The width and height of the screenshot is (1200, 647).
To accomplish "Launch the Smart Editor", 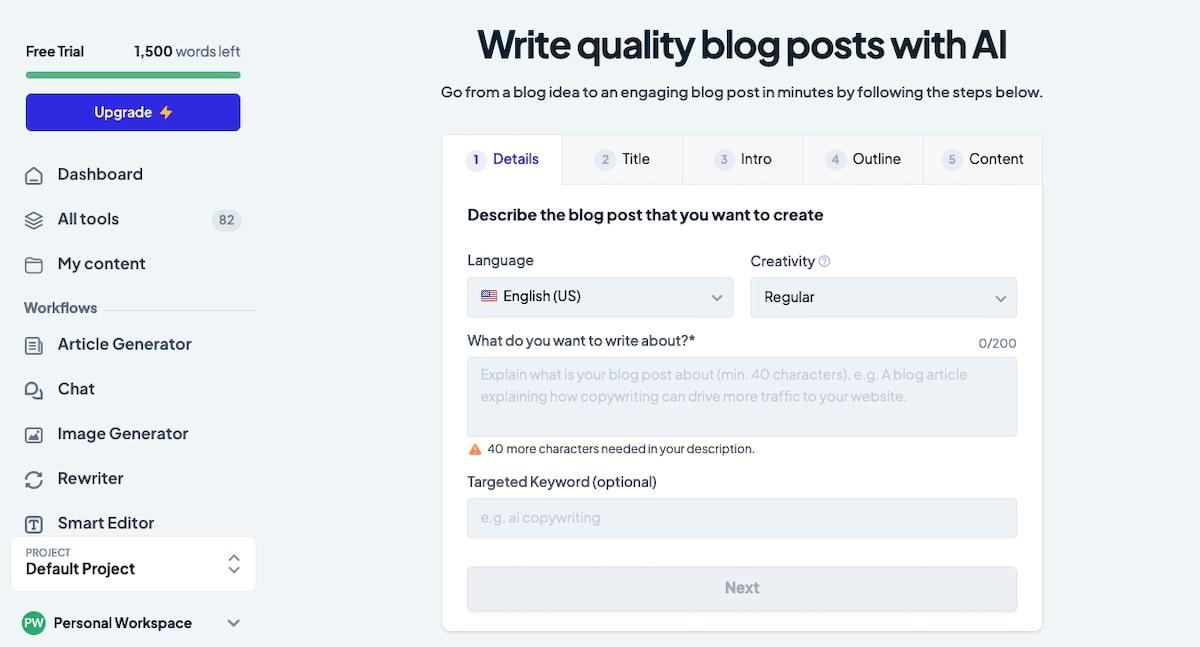I will click(x=105, y=523).
